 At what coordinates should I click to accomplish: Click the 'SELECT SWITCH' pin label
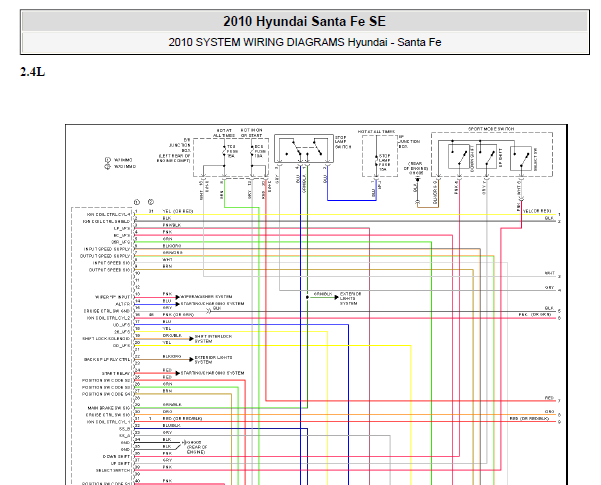(113, 470)
